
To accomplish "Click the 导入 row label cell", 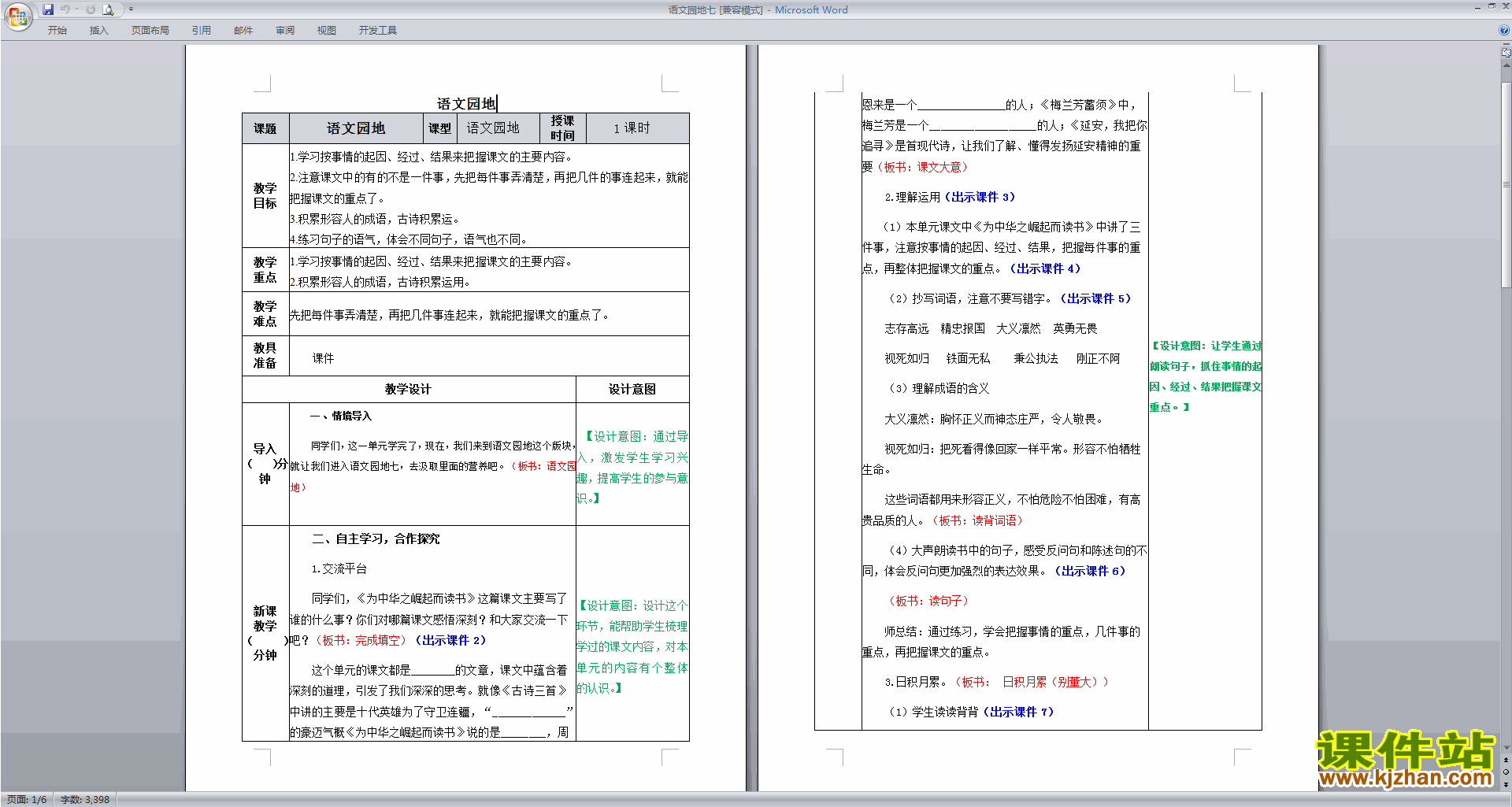I will [265, 464].
